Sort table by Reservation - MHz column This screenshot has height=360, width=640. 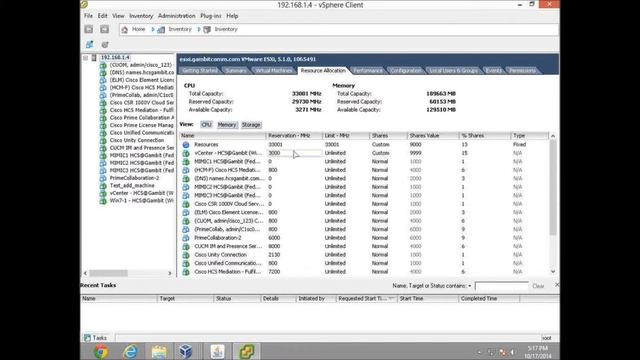[x=294, y=136]
